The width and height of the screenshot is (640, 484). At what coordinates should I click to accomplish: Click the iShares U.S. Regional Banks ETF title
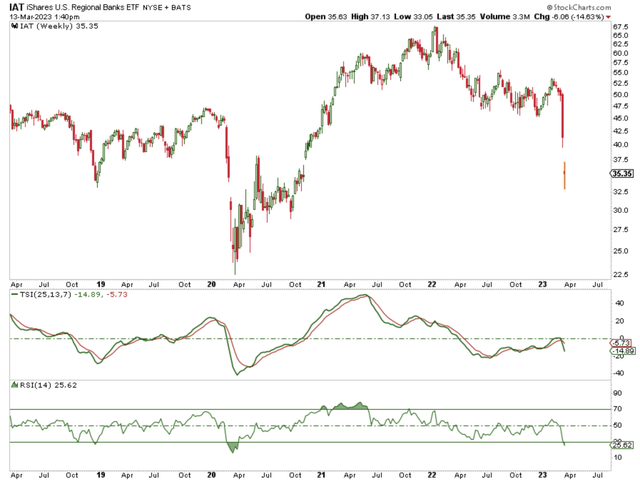(82, 7)
